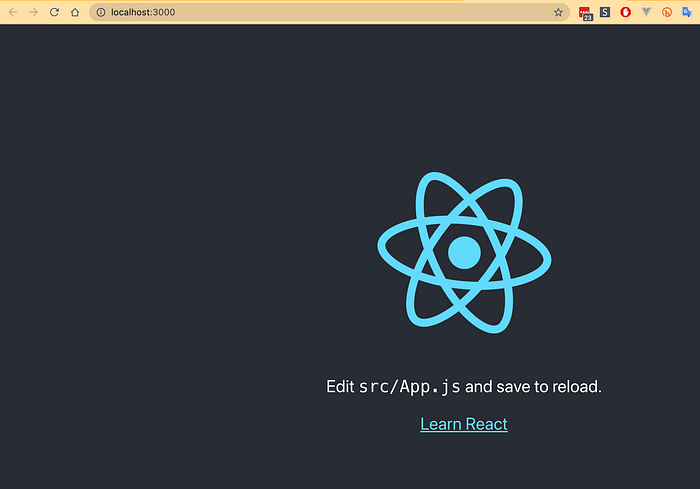Reload the localhost page

tap(54, 12)
